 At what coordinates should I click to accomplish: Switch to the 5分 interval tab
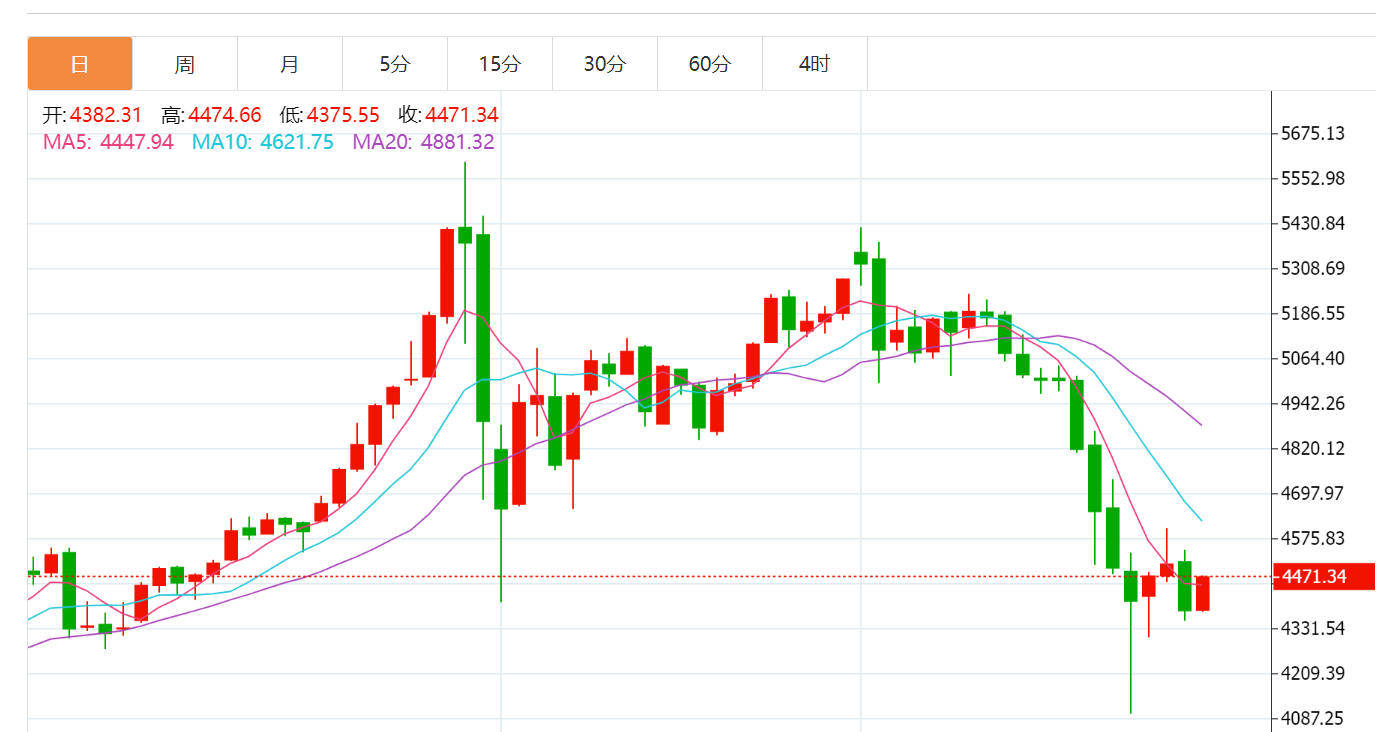click(395, 64)
